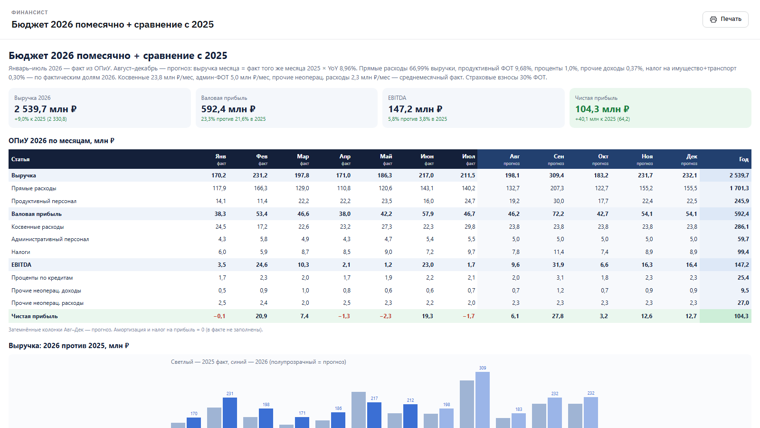Select the Янв column header
760x428 pixels.
[x=221, y=159]
